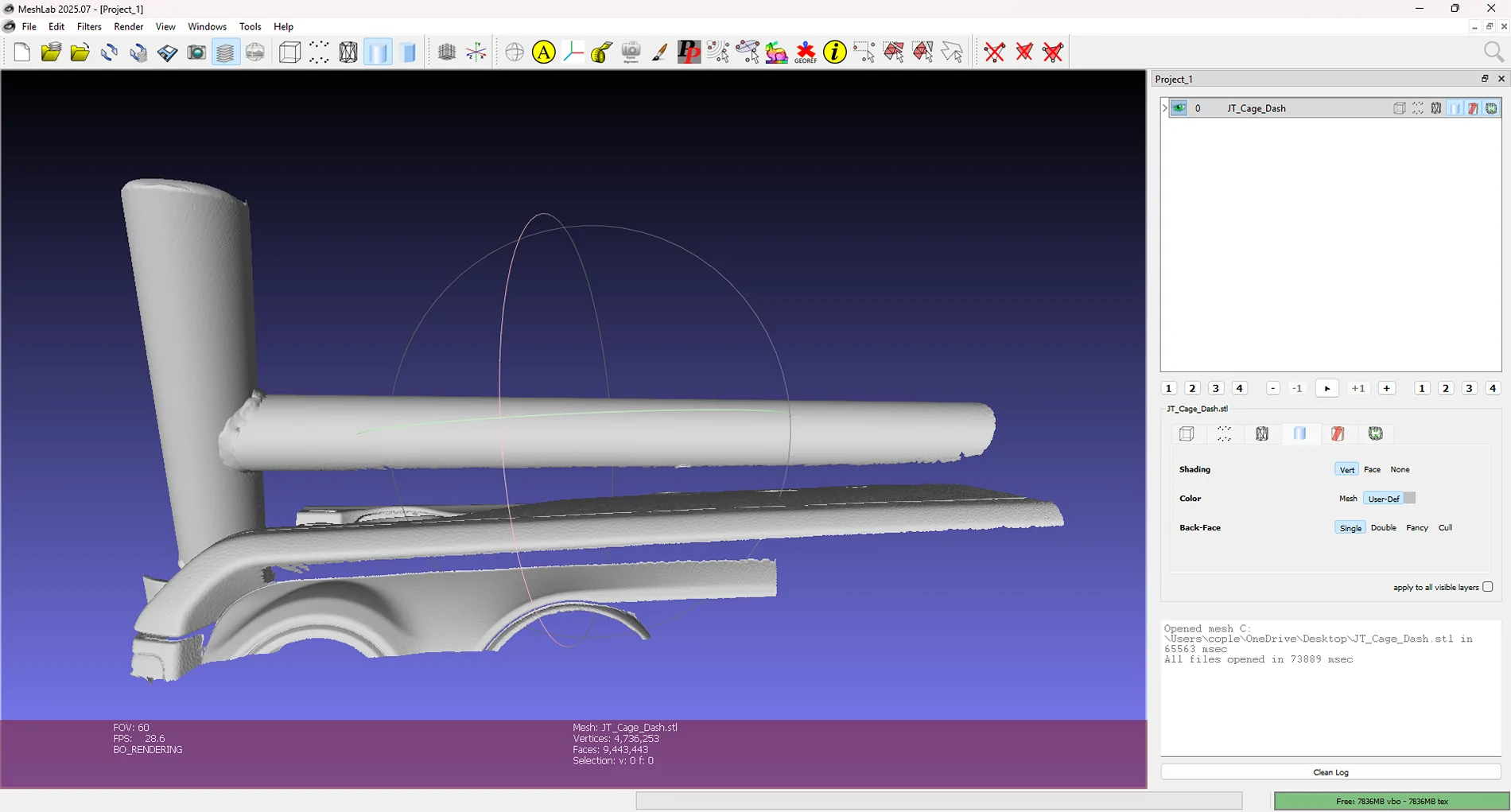This screenshot has width=1511, height=812.
Task: Open the Help menu
Action: [x=283, y=26]
